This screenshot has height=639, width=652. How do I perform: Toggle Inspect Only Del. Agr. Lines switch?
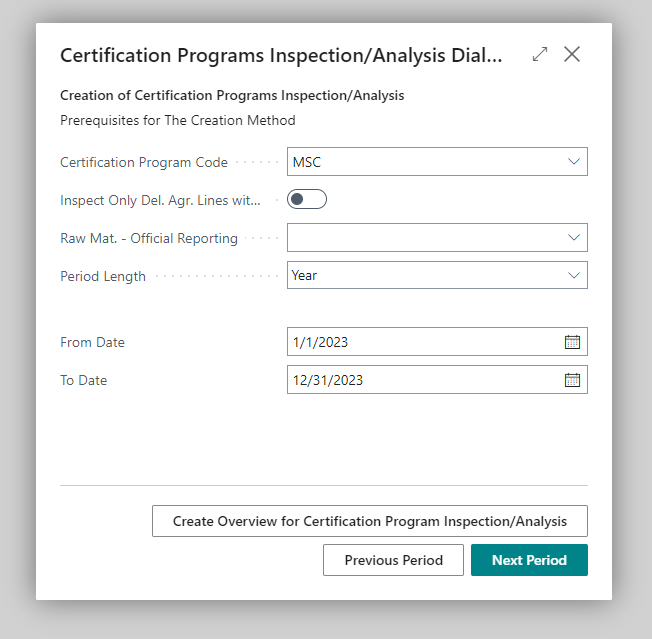coord(307,199)
